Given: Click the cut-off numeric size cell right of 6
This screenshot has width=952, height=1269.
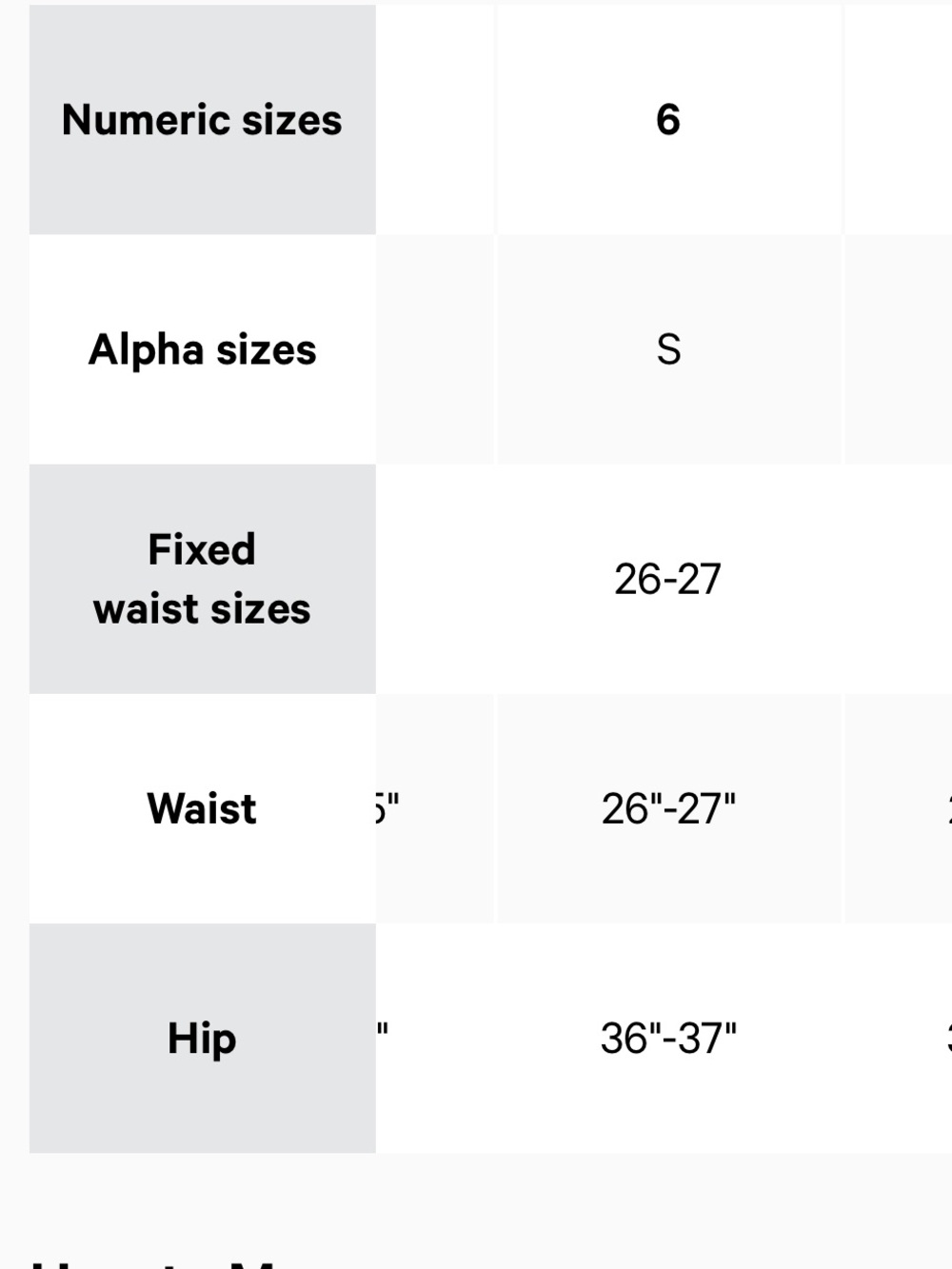Looking at the screenshot, I should [898, 120].
